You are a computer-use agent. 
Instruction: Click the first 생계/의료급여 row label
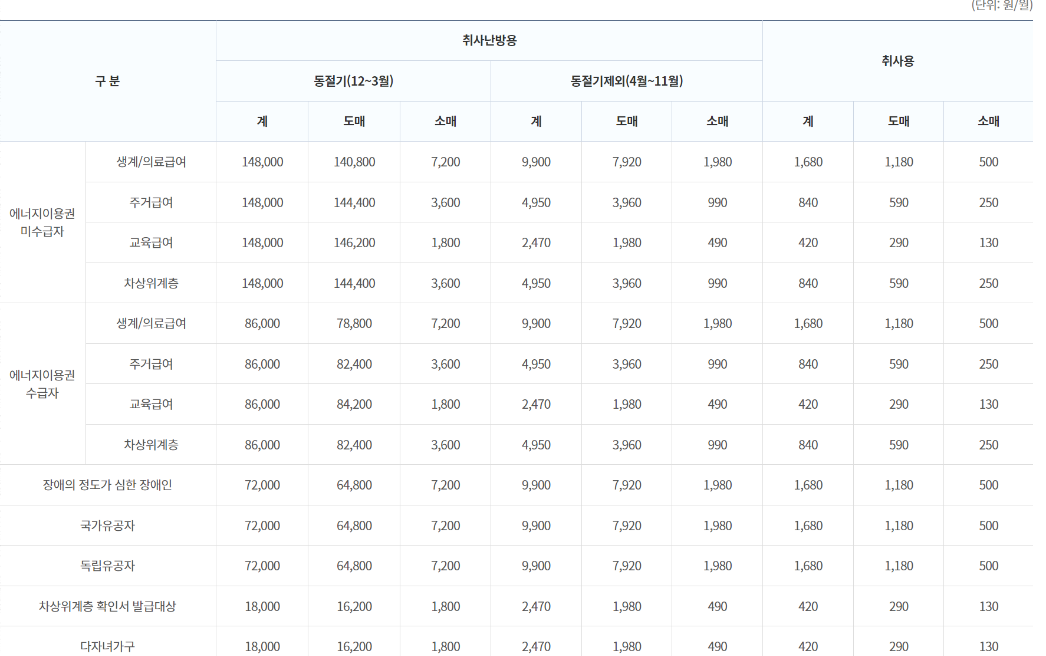tap(150, 161)
